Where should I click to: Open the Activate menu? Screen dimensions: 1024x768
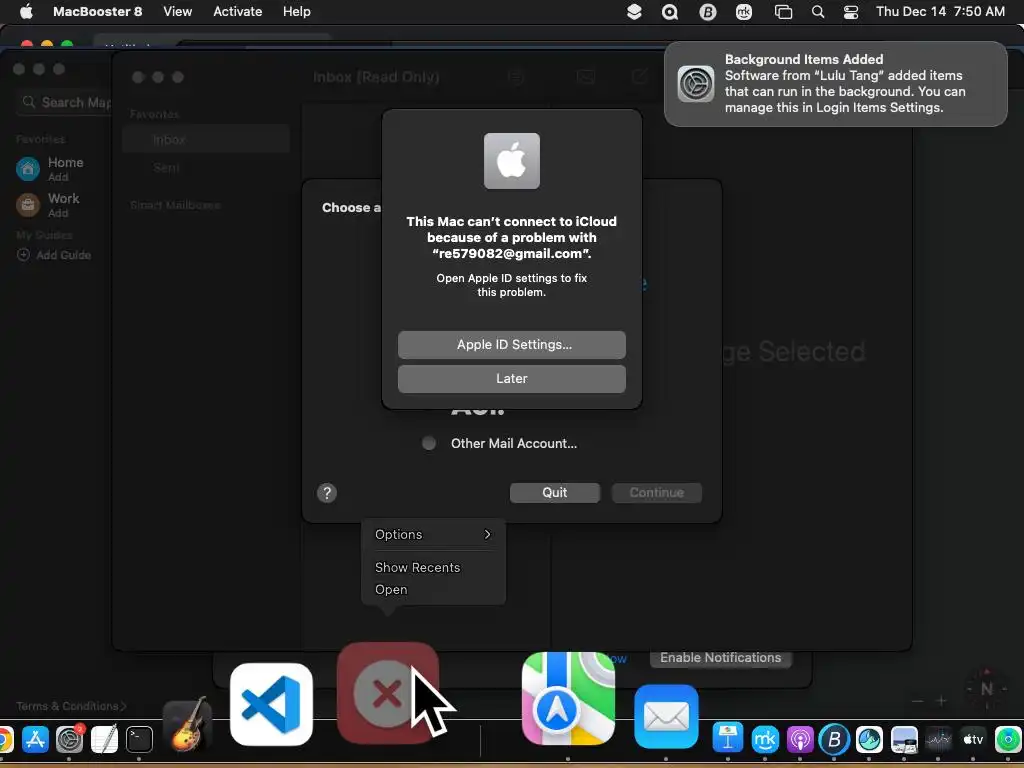[x=238, y=12]
